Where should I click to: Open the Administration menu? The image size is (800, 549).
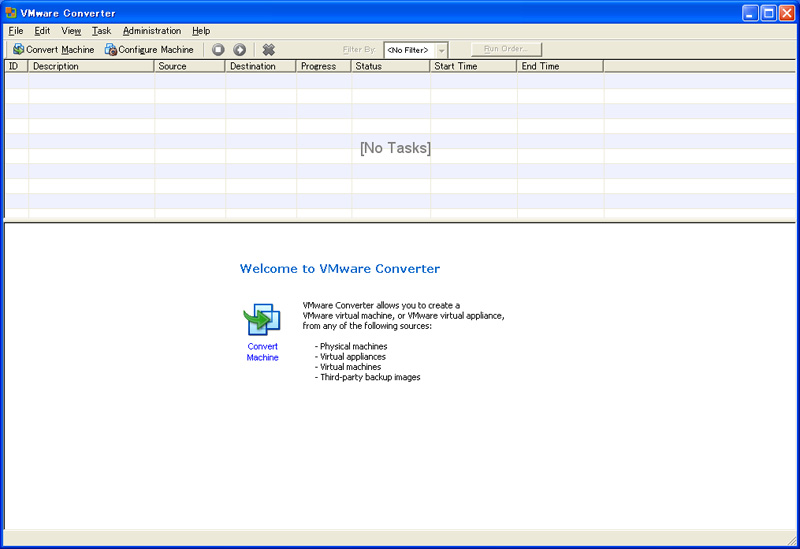click(152, 31)
